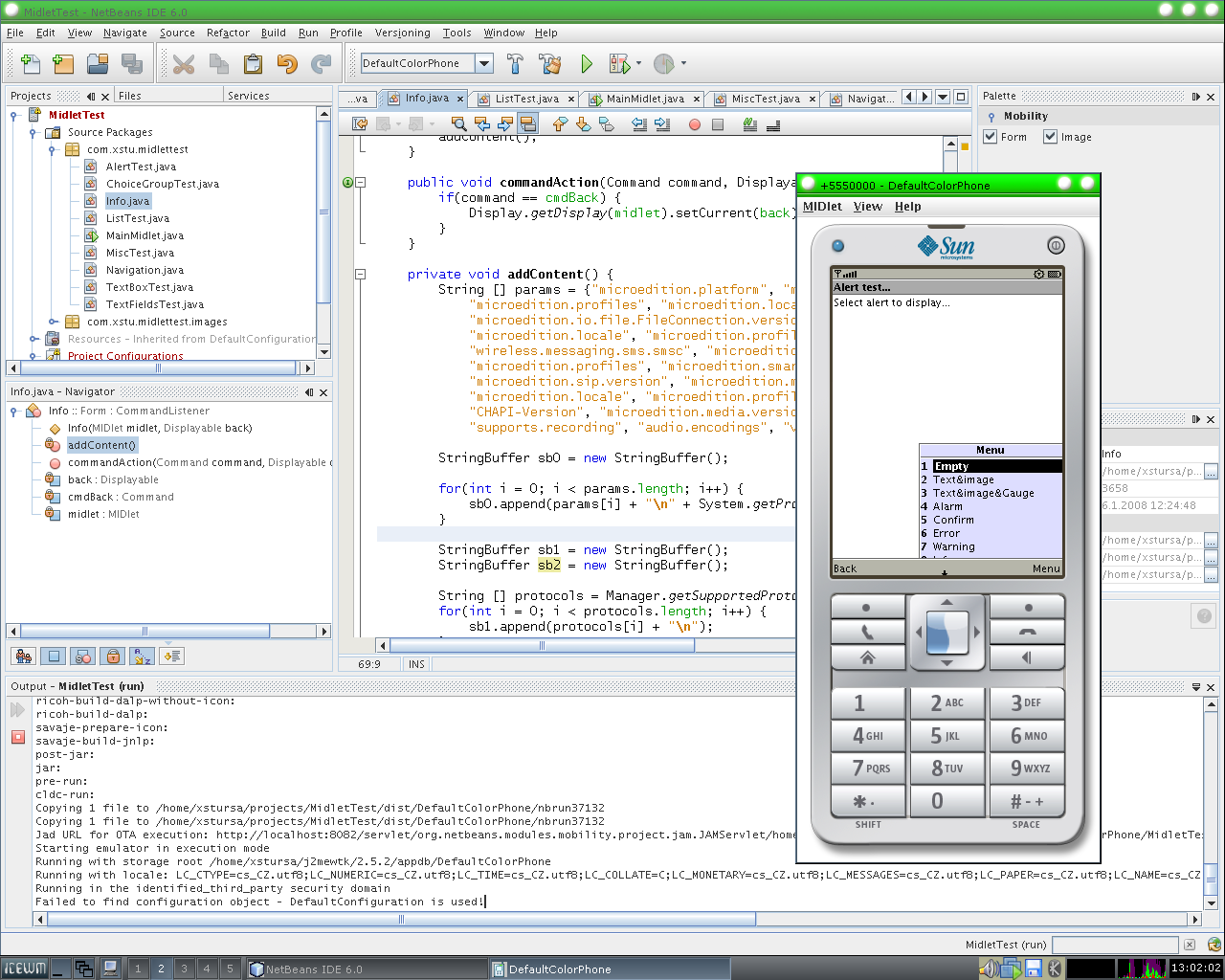Collapse the Mobility category in Palette
Viewport: 1225px width, 980px height.
[991, 116]
